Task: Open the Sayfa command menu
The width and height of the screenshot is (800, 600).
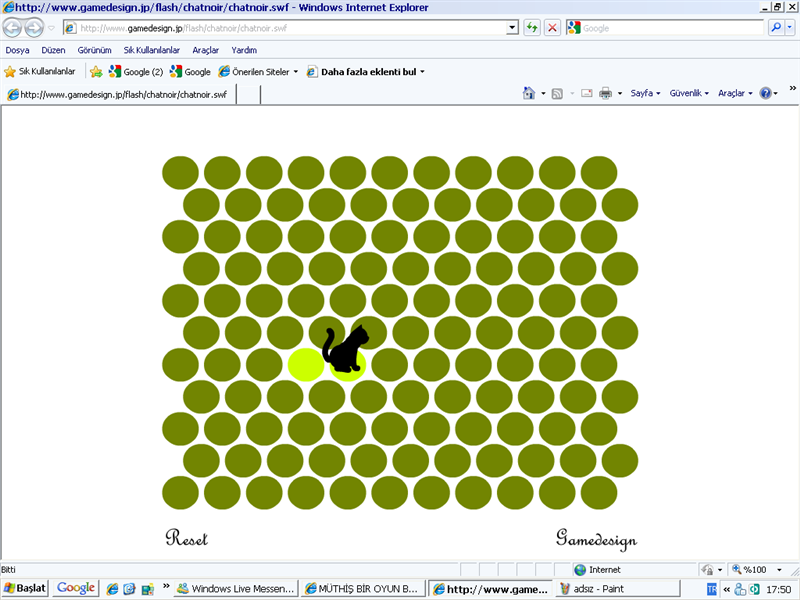Action: [x=645, y=93]
